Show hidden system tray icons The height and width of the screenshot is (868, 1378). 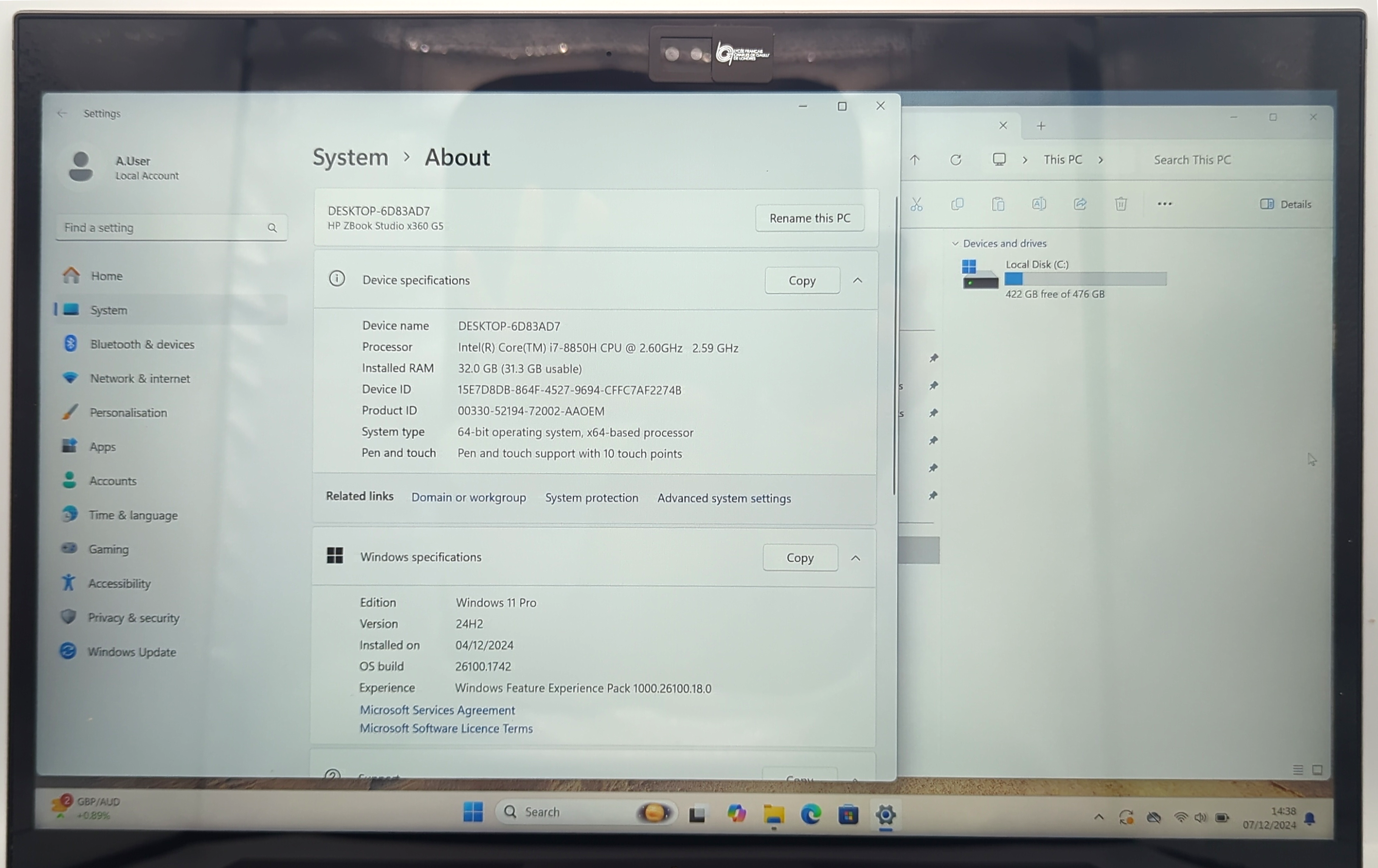pos(1099,818)
